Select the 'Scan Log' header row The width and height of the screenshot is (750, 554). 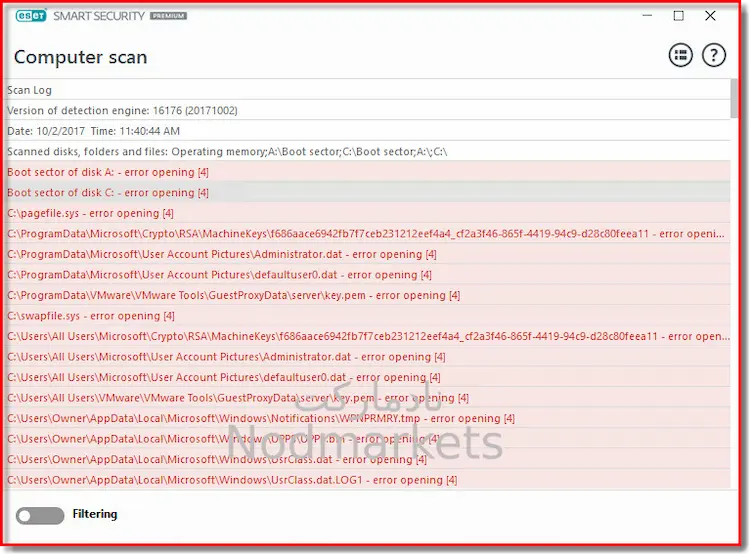(x=367, y=89)
